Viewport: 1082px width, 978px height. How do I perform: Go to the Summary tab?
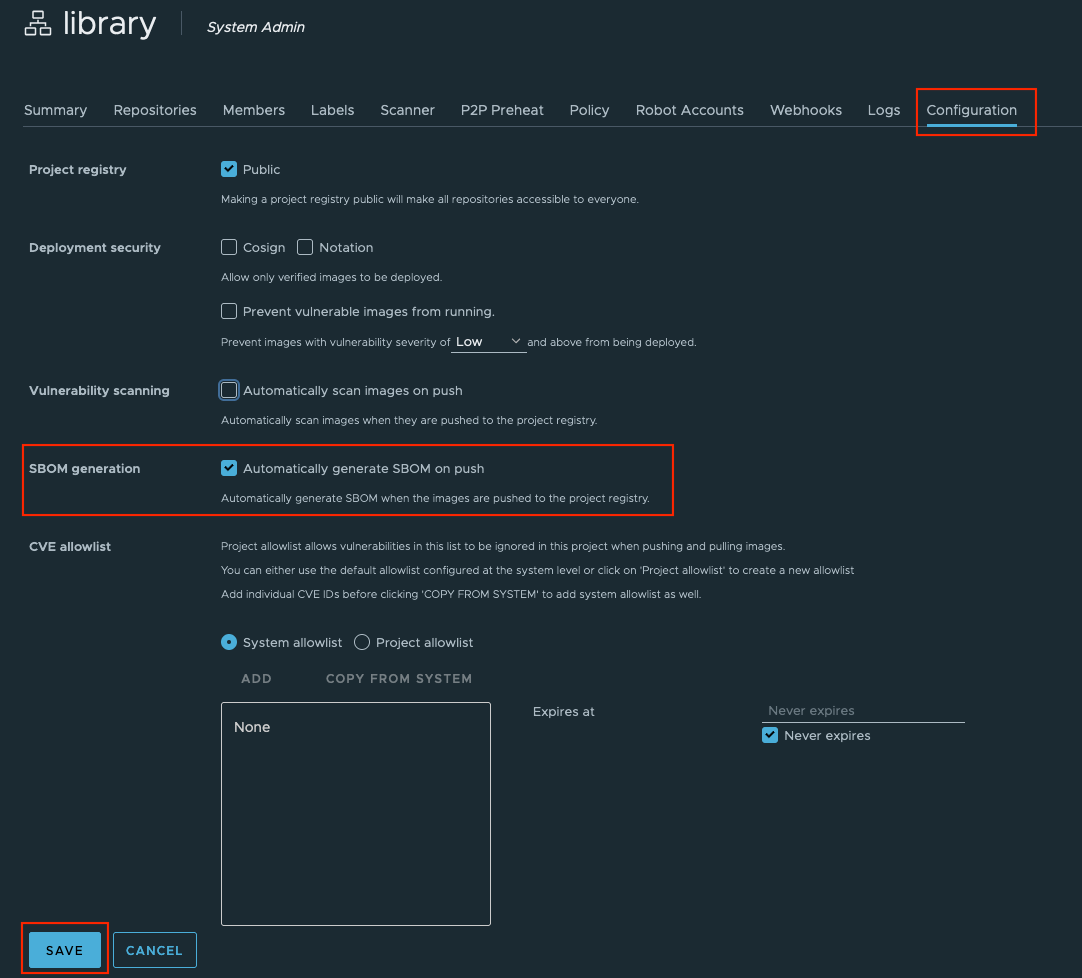(x=55, y=110)
